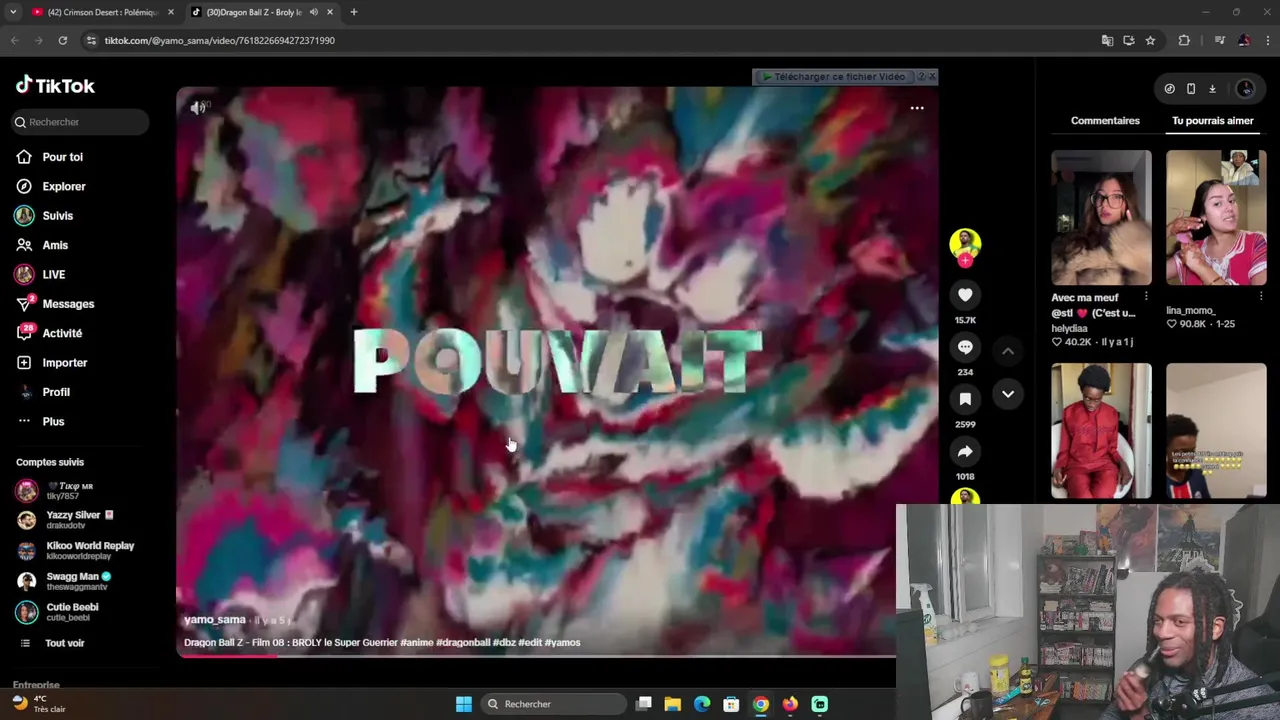Open comments via the speech bubble icon
The image size is (1280, 720).
(x=965, y=347)
